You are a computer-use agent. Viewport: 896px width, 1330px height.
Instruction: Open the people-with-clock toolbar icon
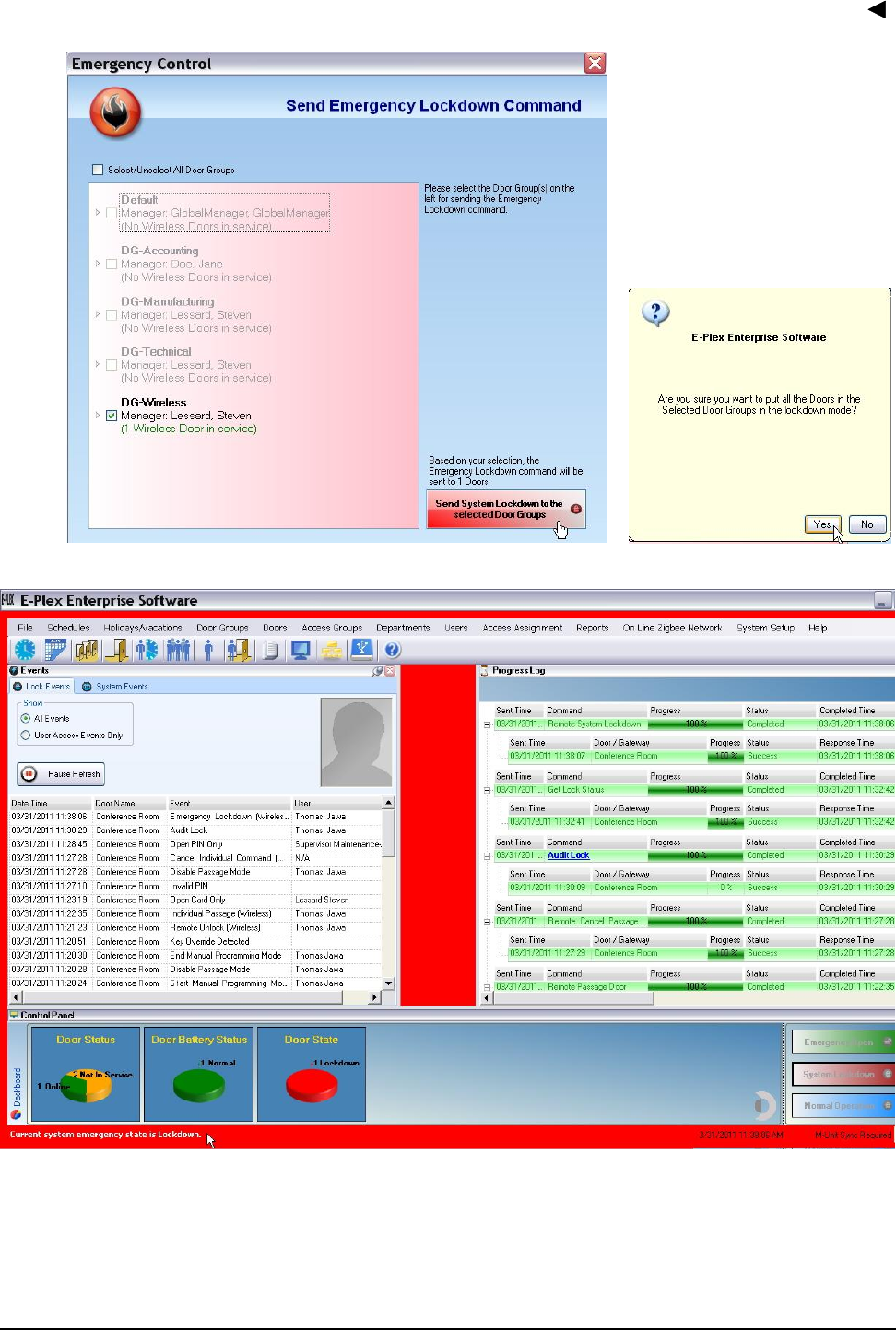tap(147, 650)
